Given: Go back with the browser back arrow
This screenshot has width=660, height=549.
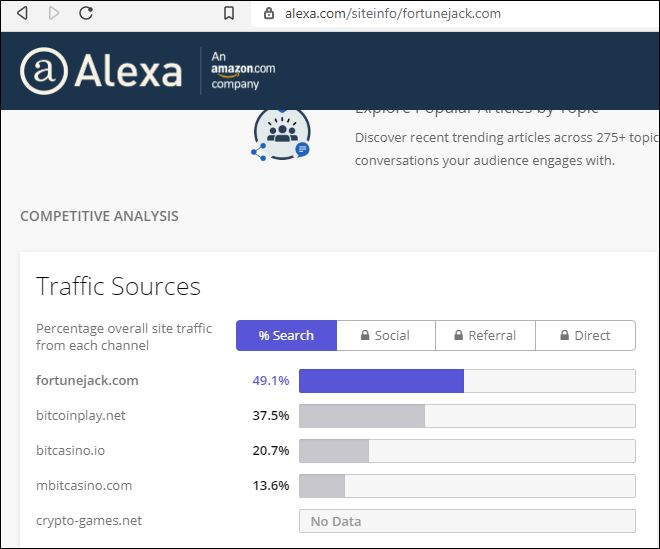Looking at the screenshot, I should [x=22, y=13].
